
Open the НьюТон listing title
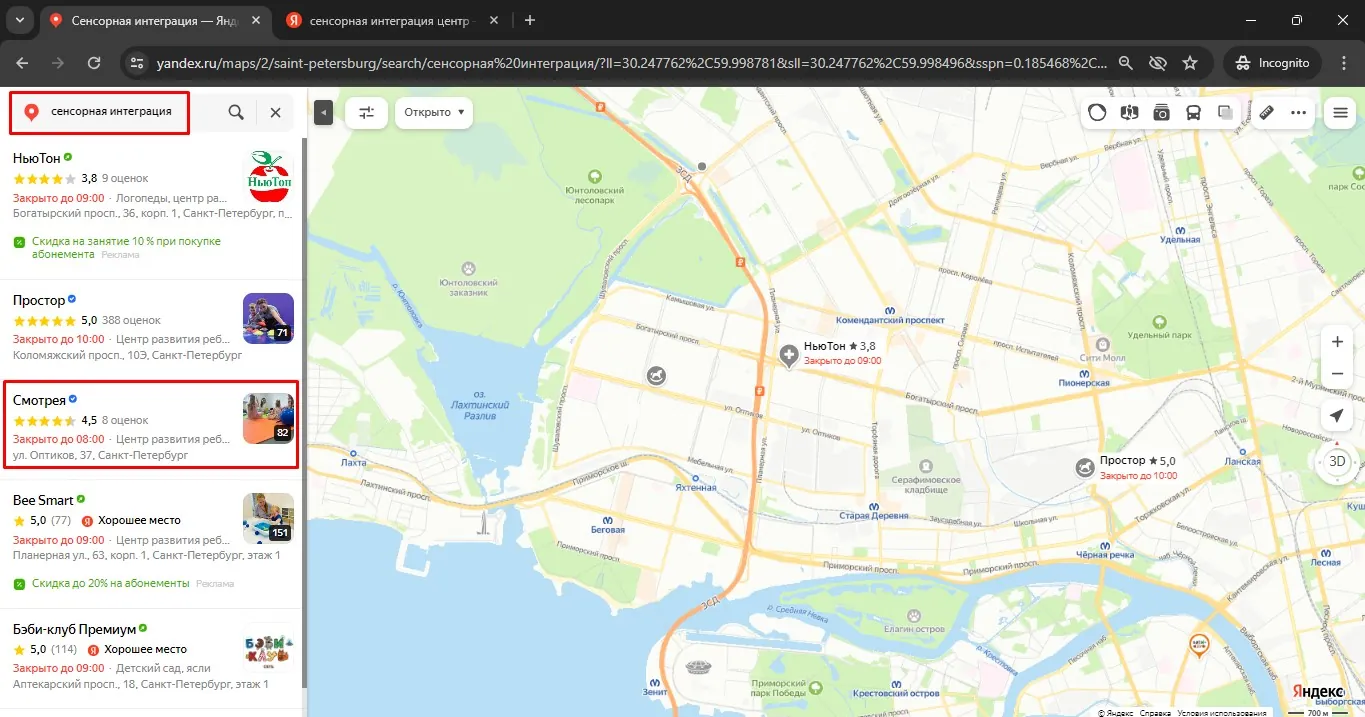36,158
